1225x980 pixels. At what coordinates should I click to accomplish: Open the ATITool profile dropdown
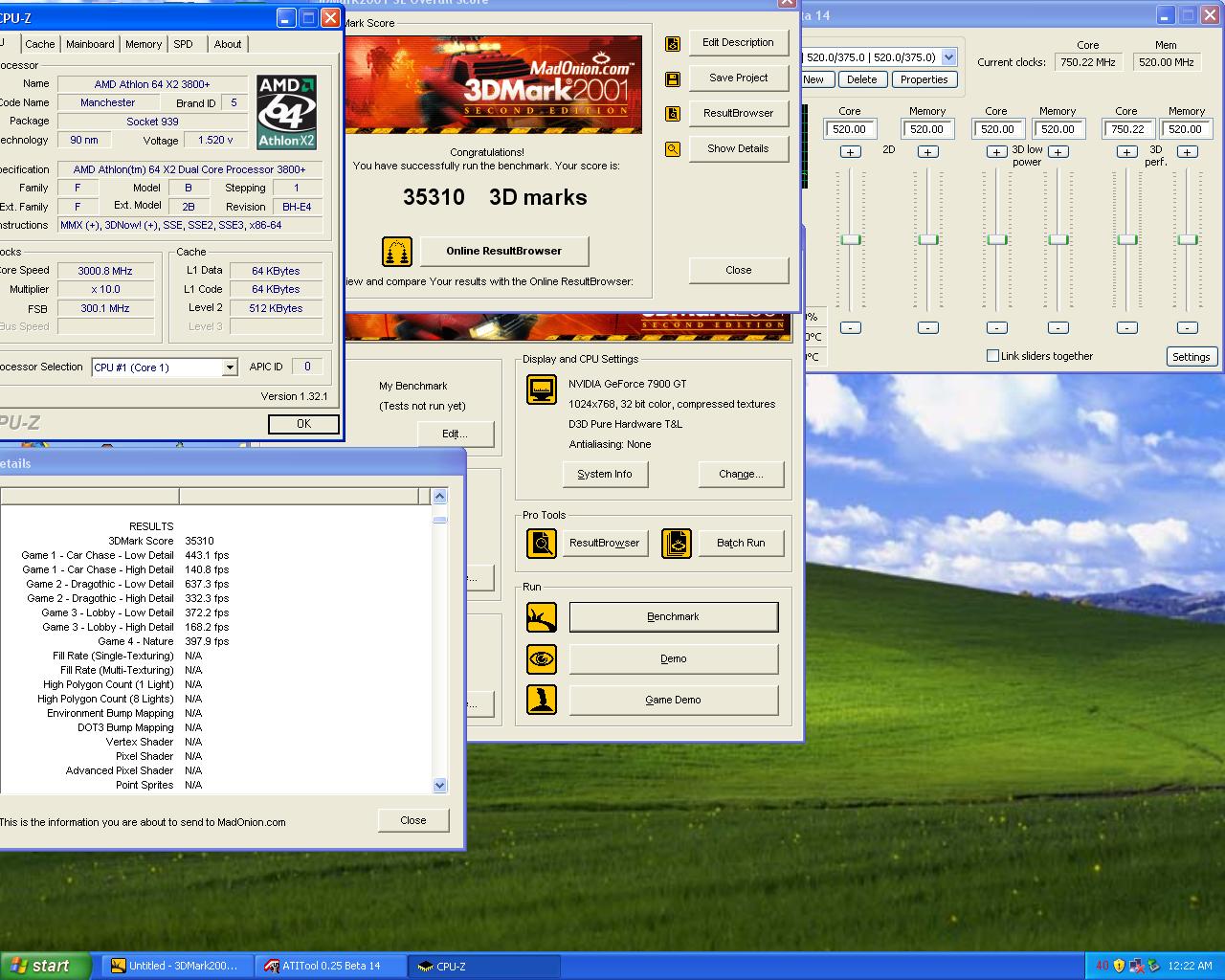[x=948, y=57]
